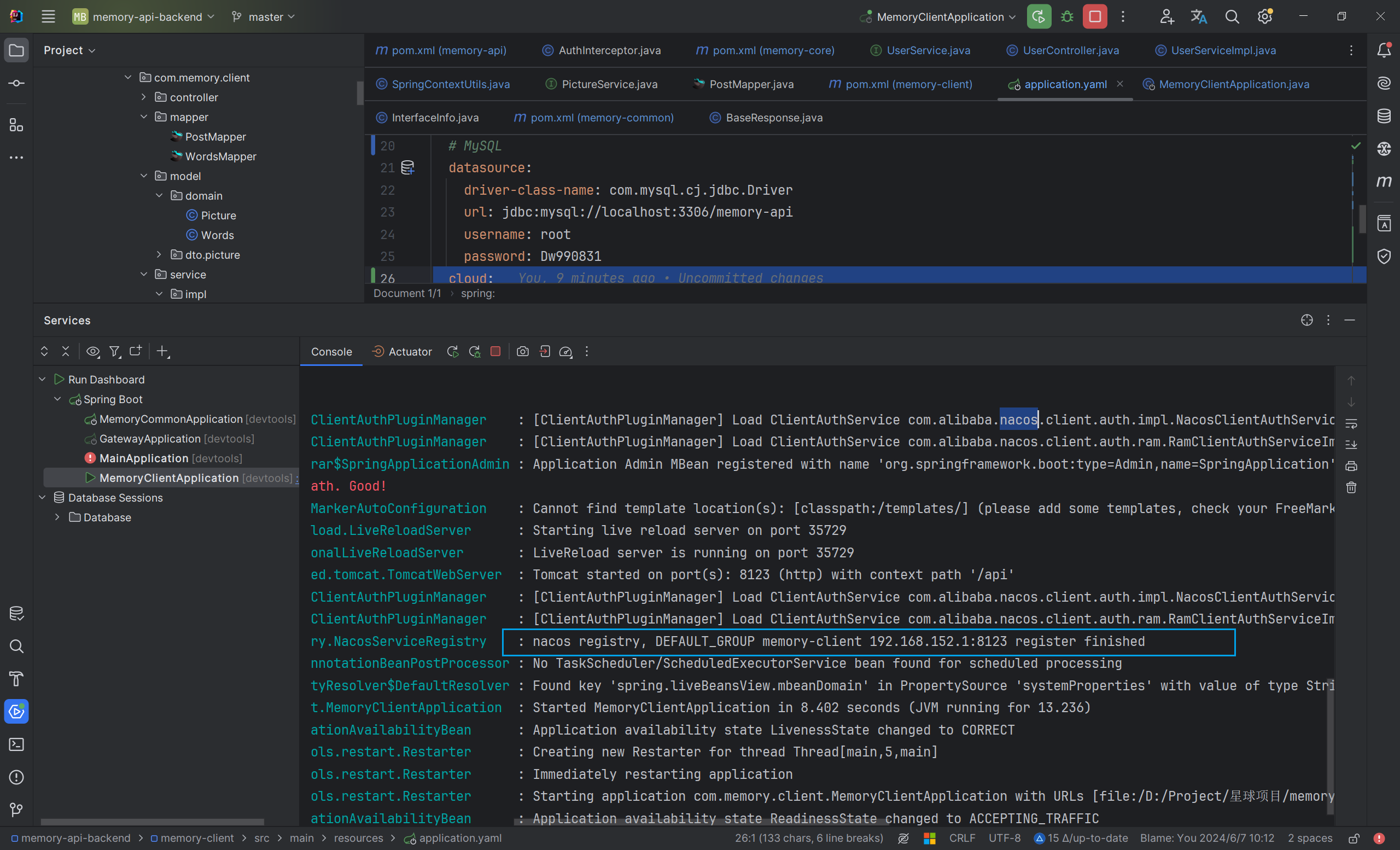The width and height of the screenshot is (1400, 850).
Task: Show more tool windows ellipsis
Action: (16, 158)
